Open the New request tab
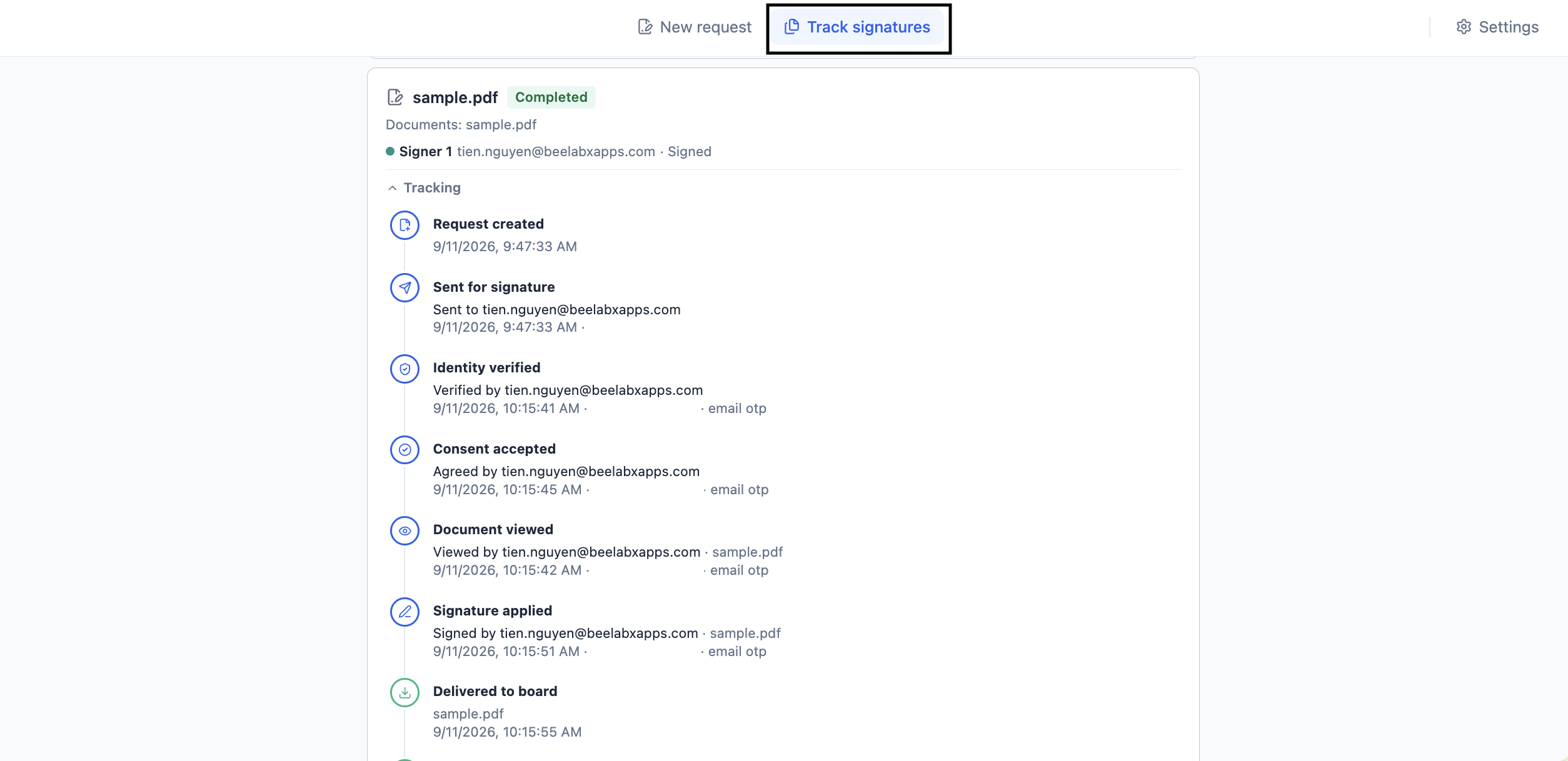 tap(695, 27)
